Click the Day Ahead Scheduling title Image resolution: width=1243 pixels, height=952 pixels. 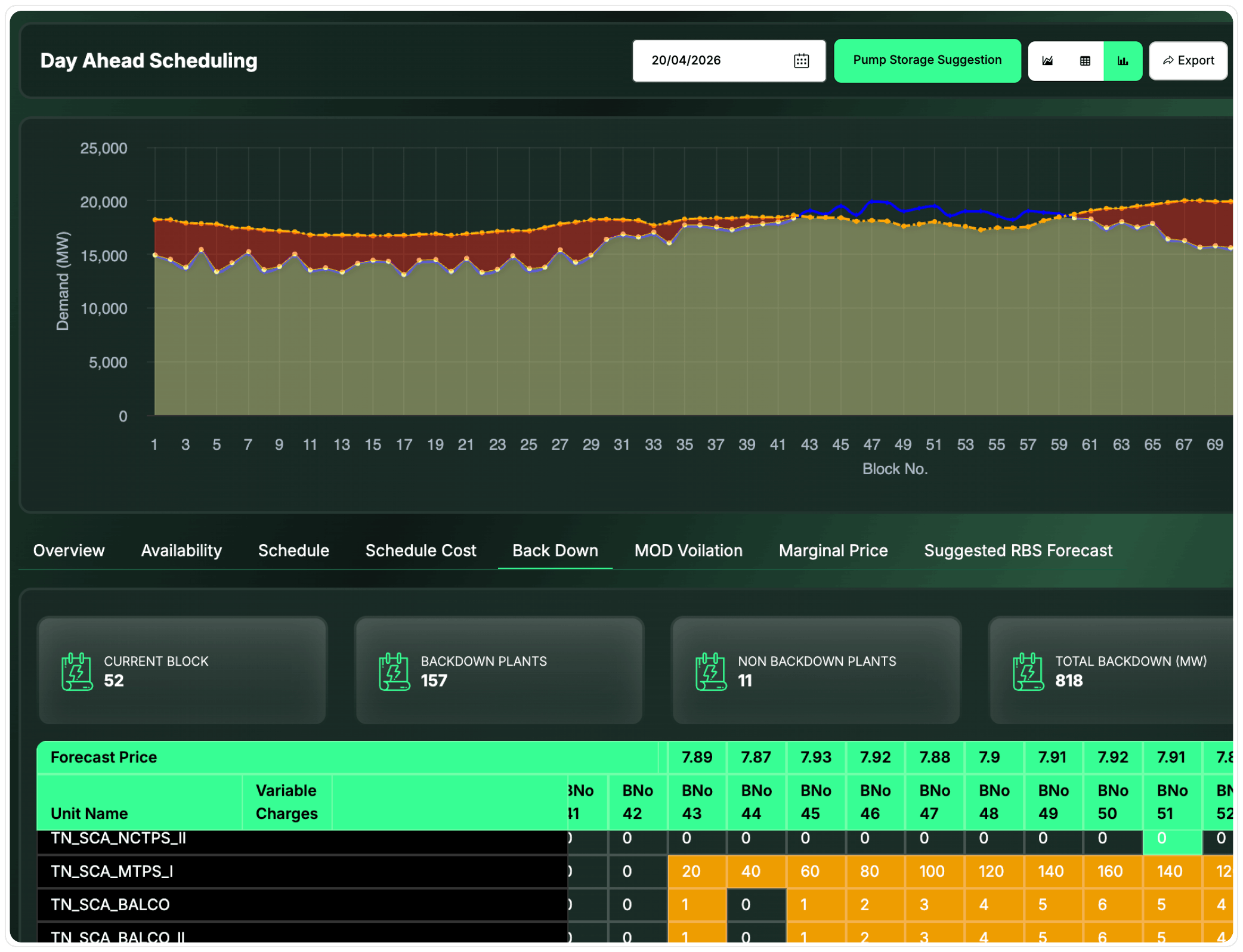149,60
